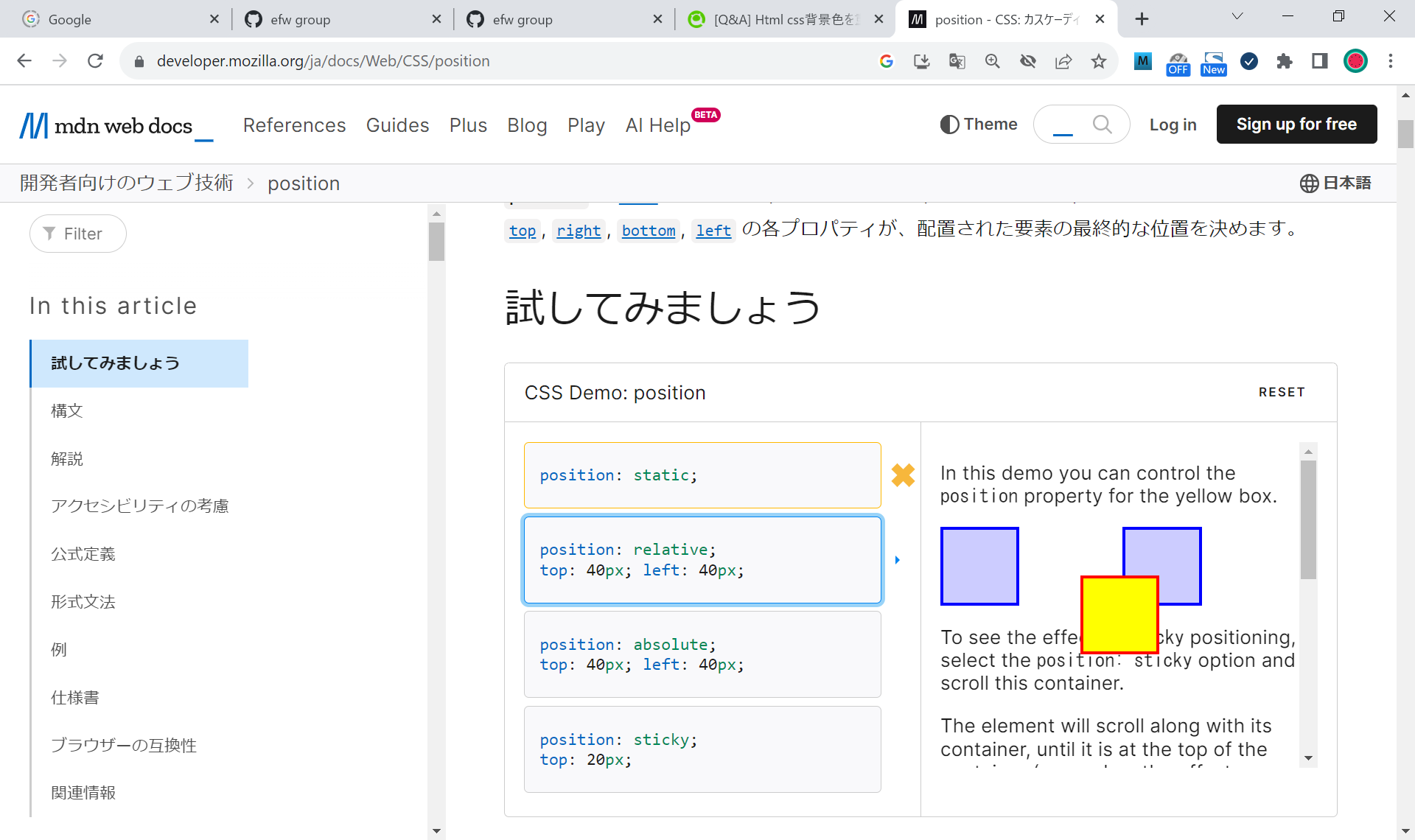Go to 解説 section in sidebar
1415x840 pixels.
67,458
